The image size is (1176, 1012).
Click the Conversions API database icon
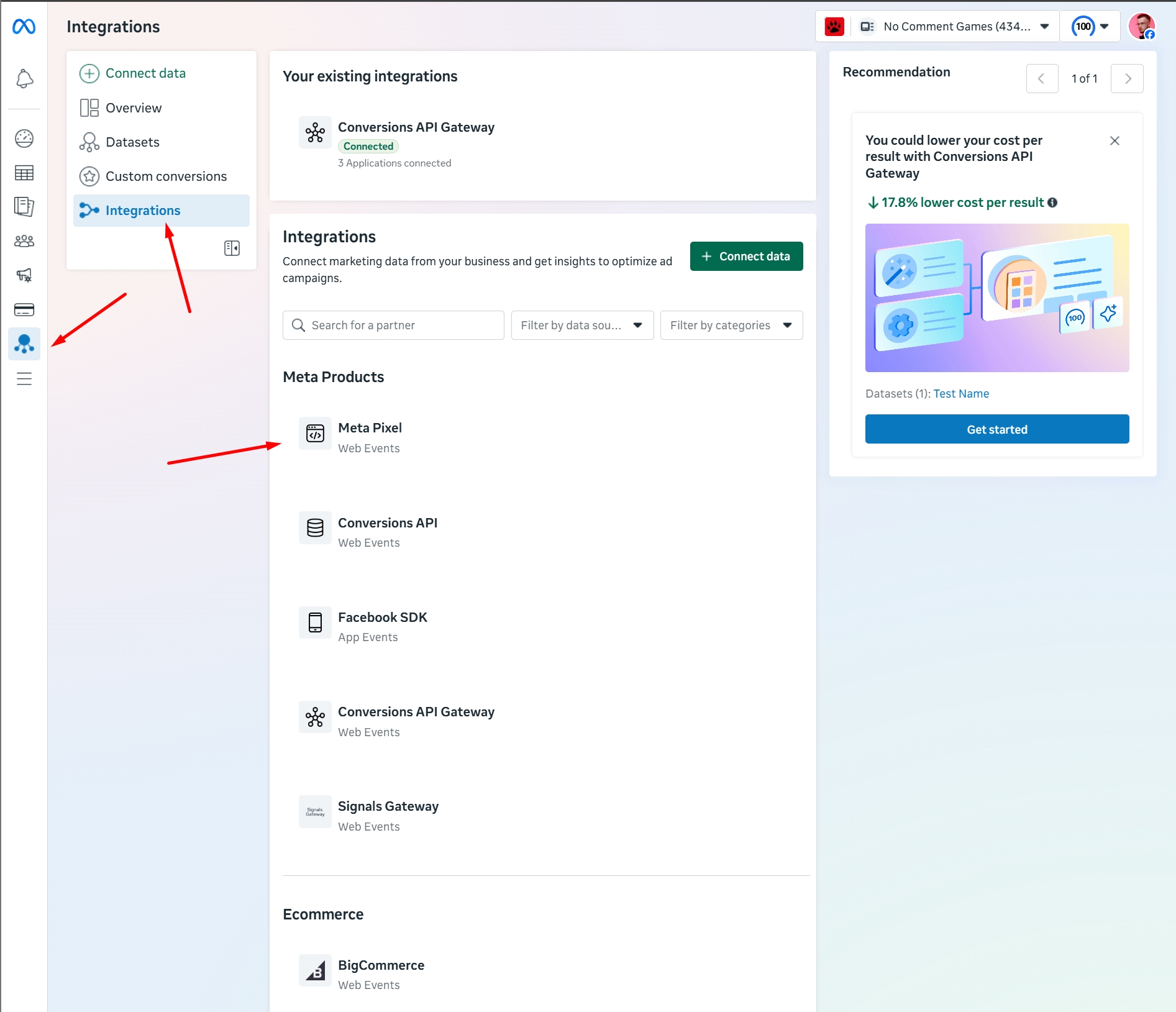[315, 528]
